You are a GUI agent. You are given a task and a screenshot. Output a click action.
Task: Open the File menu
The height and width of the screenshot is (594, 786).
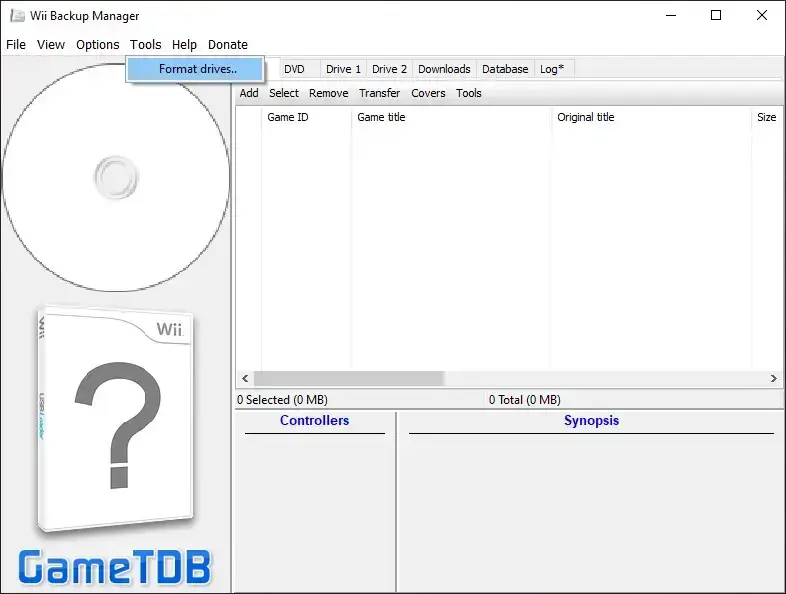pos(16,45)
